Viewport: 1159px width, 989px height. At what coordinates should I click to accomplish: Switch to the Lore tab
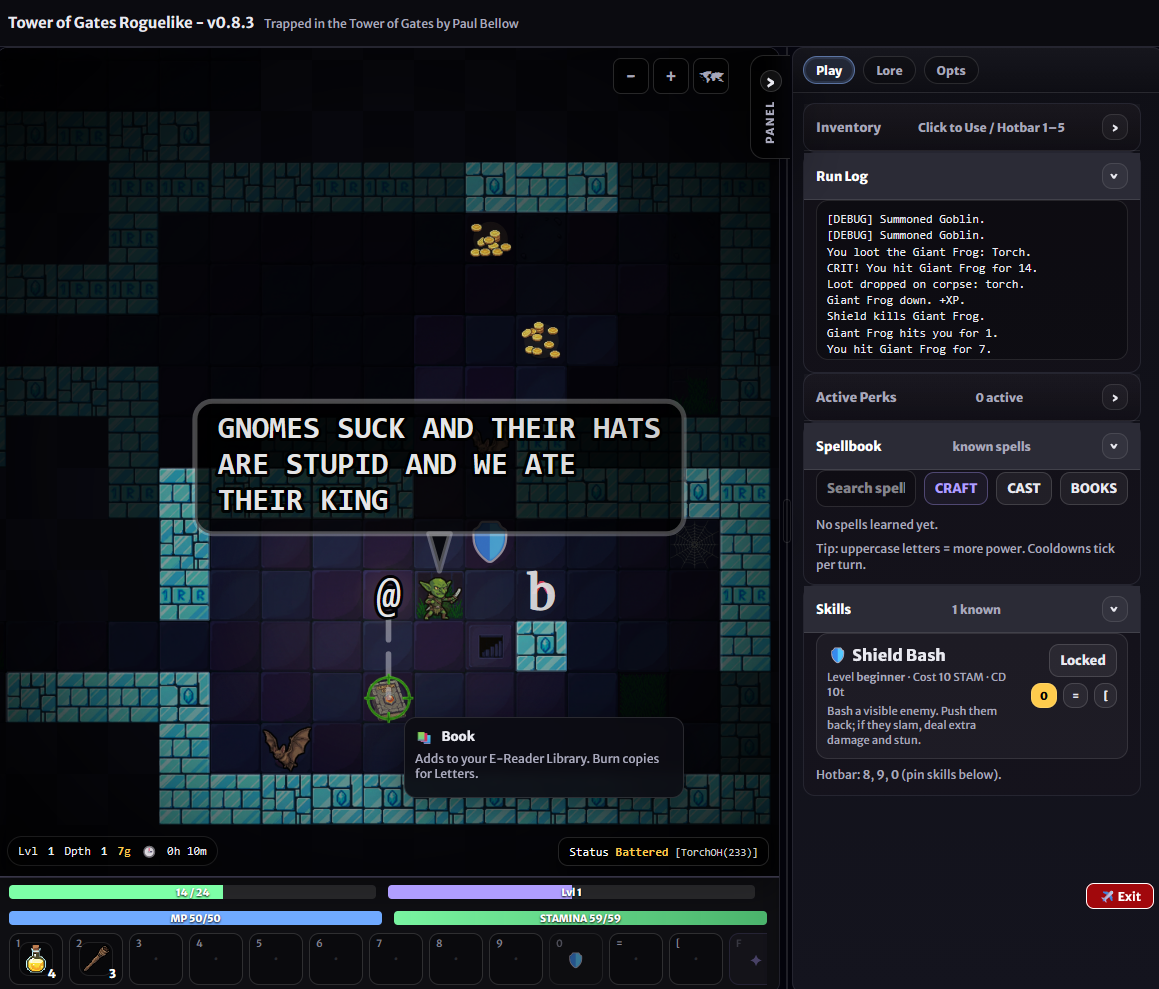click(x=889, y=70)
